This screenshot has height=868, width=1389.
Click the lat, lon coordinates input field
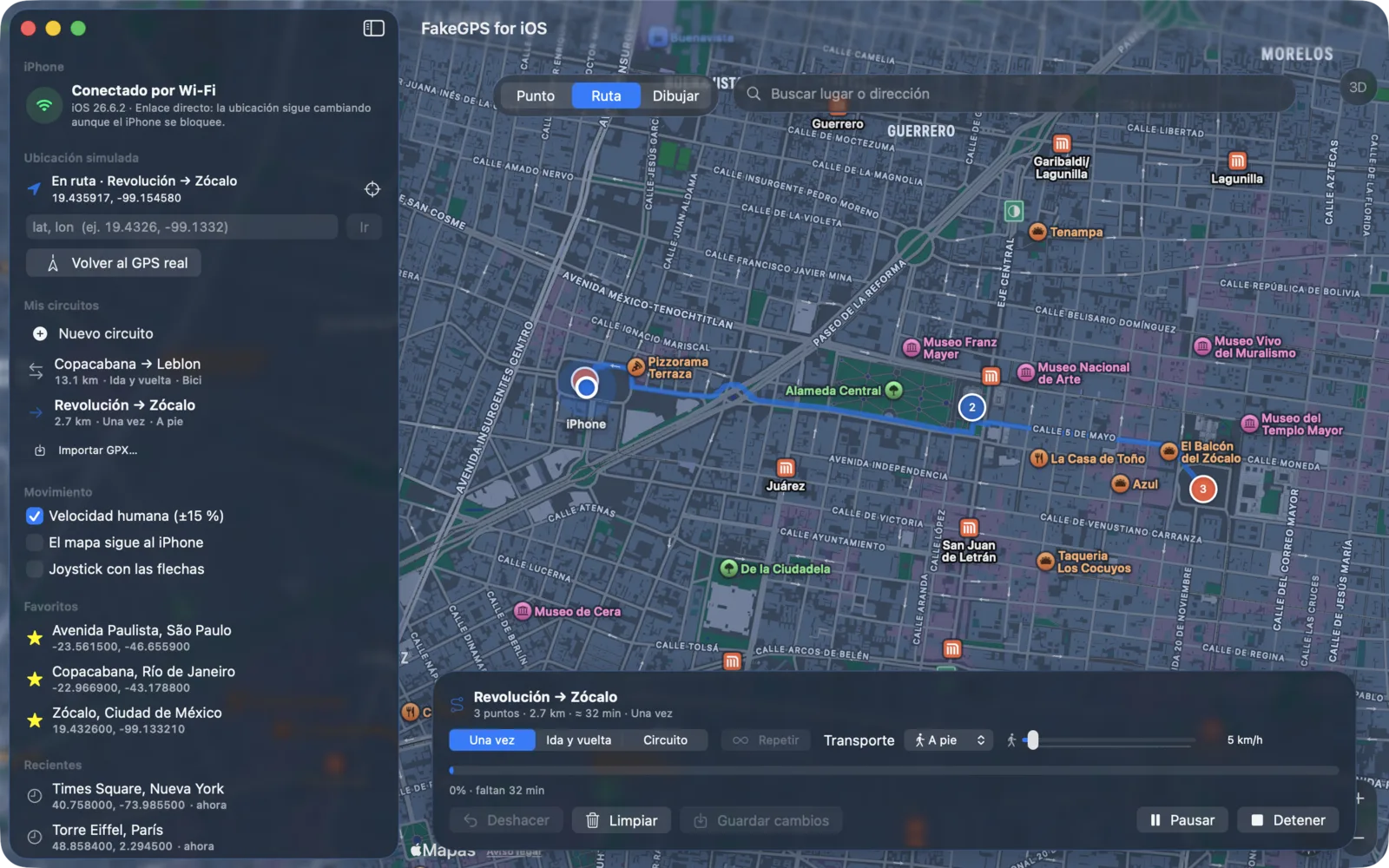pyautogui.click(x=181, y=227)
